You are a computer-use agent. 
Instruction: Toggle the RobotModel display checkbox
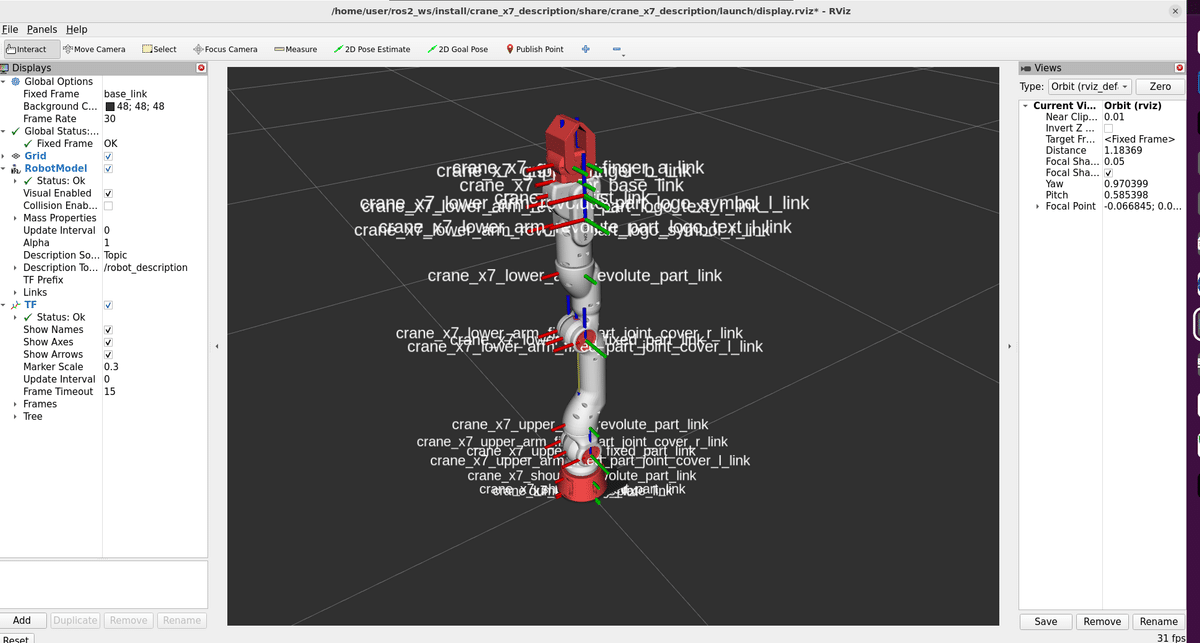pos(108,169)
